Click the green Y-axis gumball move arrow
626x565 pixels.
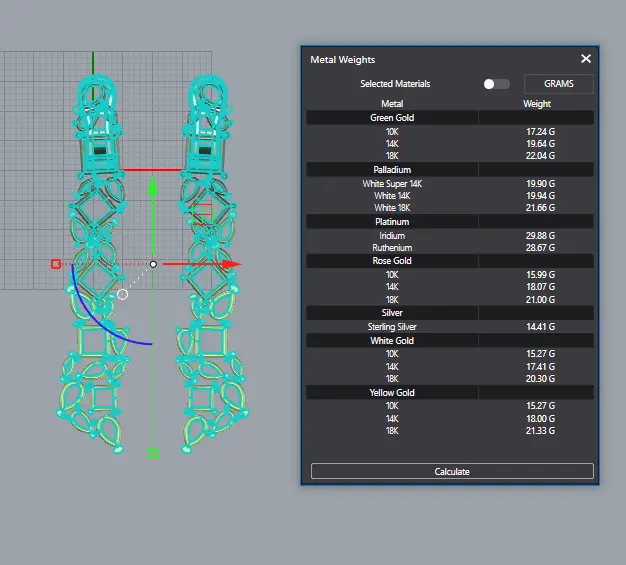152,187
